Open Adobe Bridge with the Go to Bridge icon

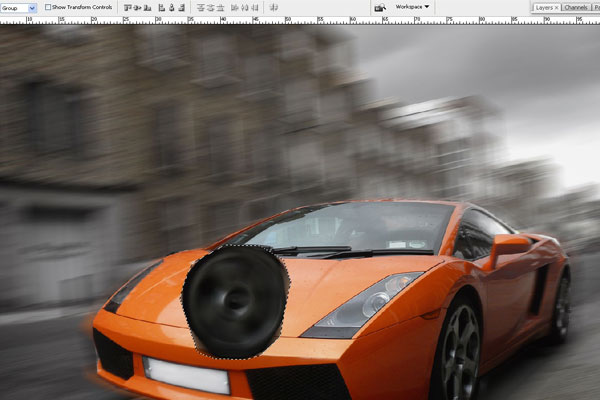point(380,7)
